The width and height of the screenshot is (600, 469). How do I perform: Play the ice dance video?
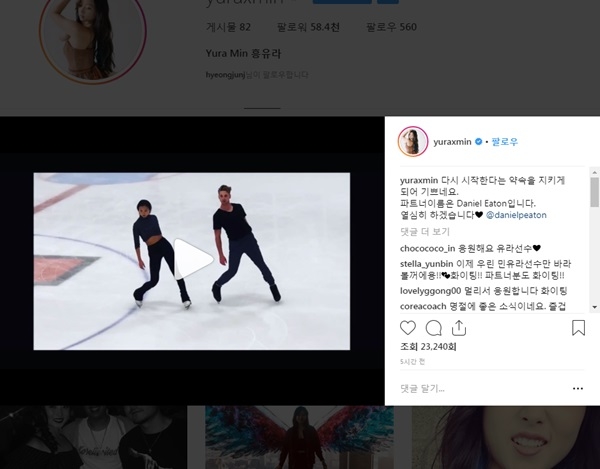(192, 260)
